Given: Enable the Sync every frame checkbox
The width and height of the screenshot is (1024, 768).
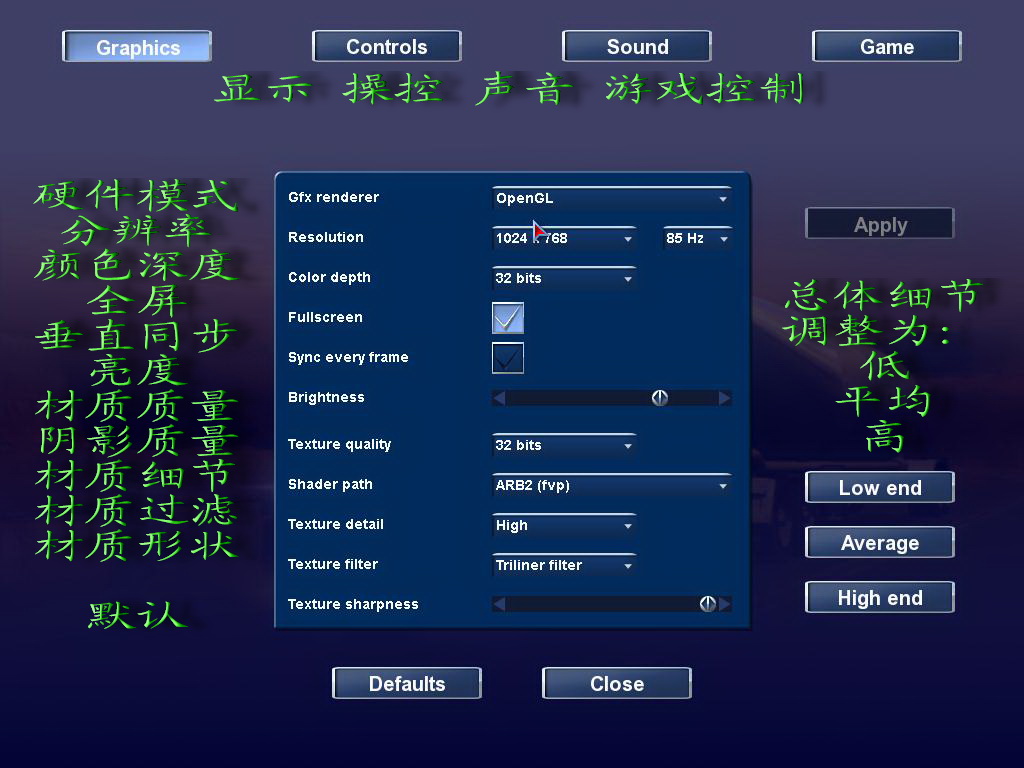Looking at the screenshot, I should [508, 358].
